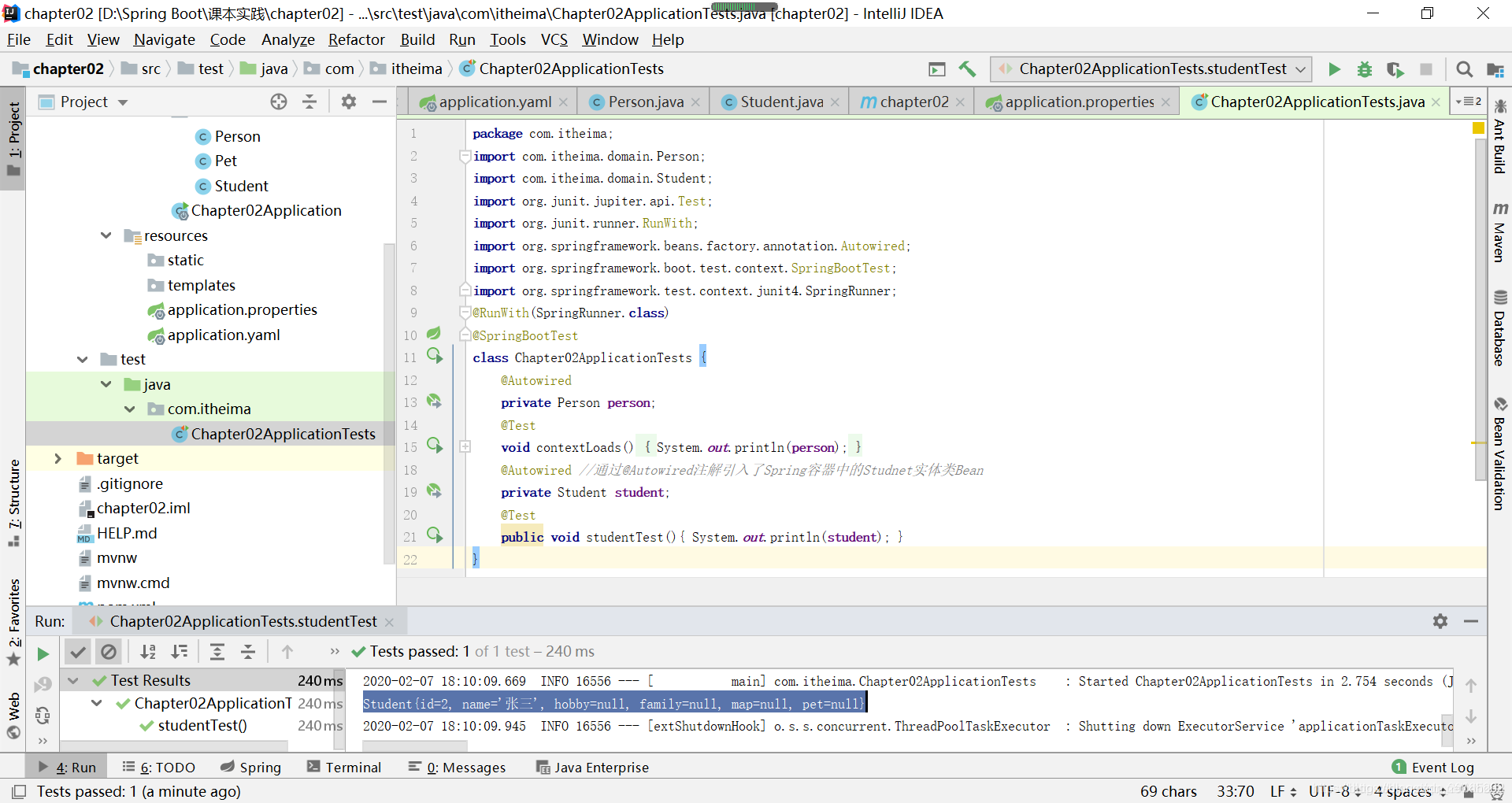The height and width of the screenshot is (803, 1512).
Task: Run the studentTest configuration with green play button
Action: pos(1334,69)
